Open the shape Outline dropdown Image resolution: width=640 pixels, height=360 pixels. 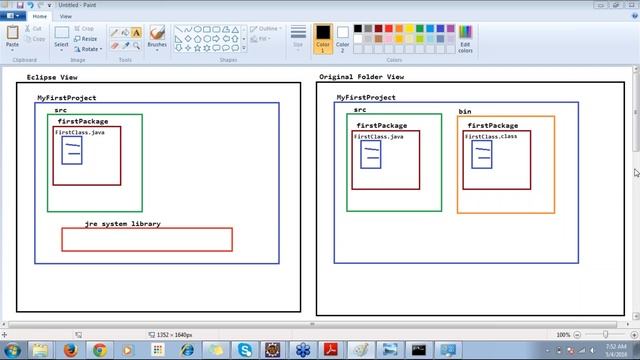pyautogui.click(x=266, y=29)
